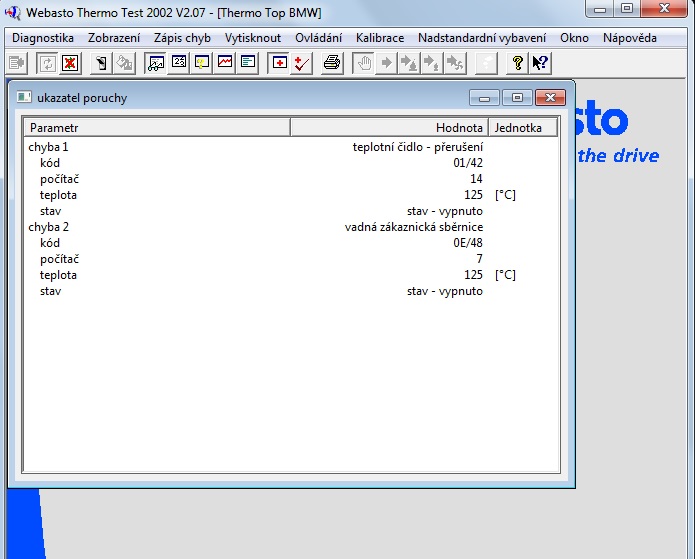Click the red X cancel toolbar icon
695x559 pixels.
pyautogui.click(x=70, y=63)
